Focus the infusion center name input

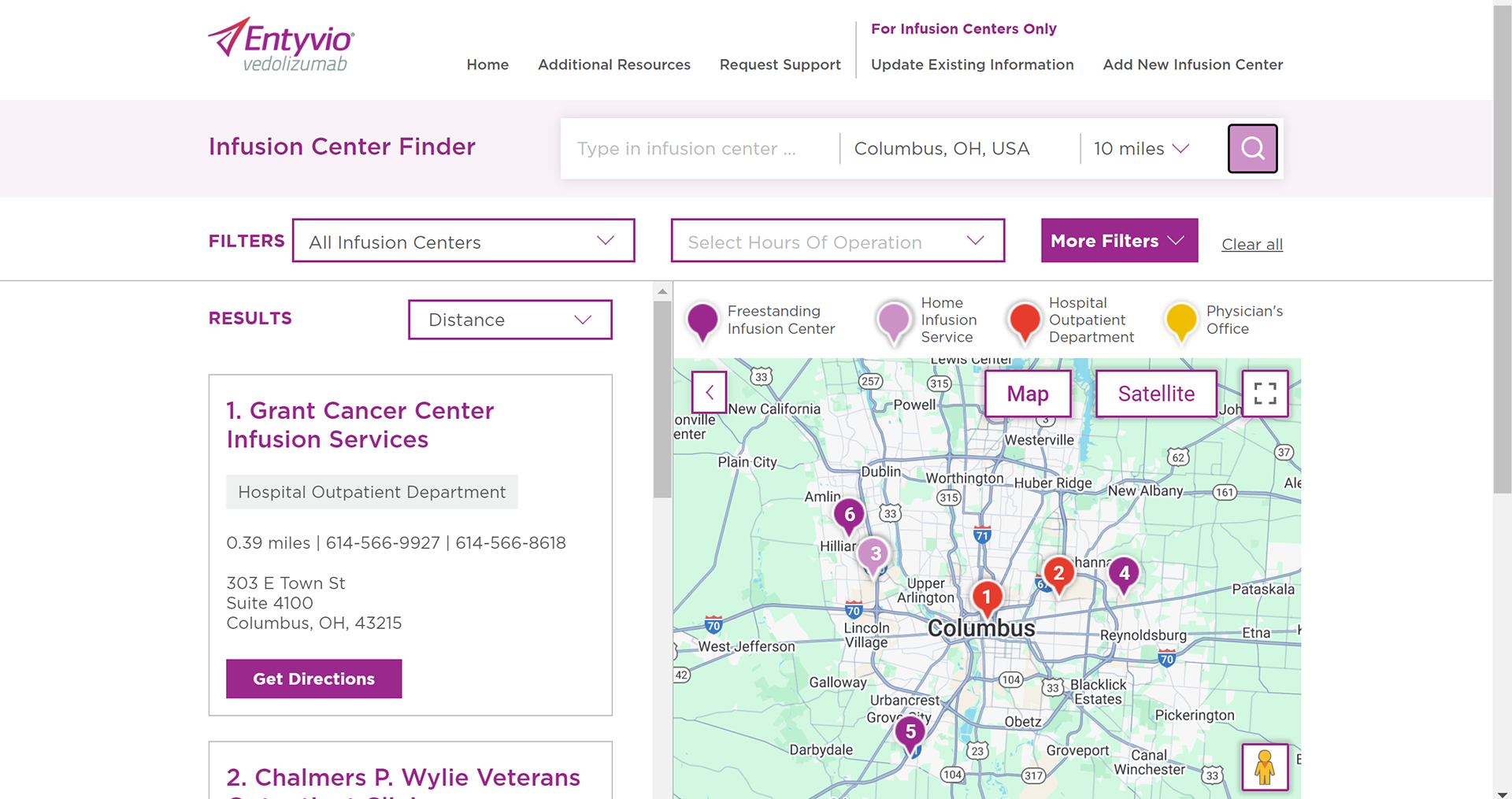(699, 149)
